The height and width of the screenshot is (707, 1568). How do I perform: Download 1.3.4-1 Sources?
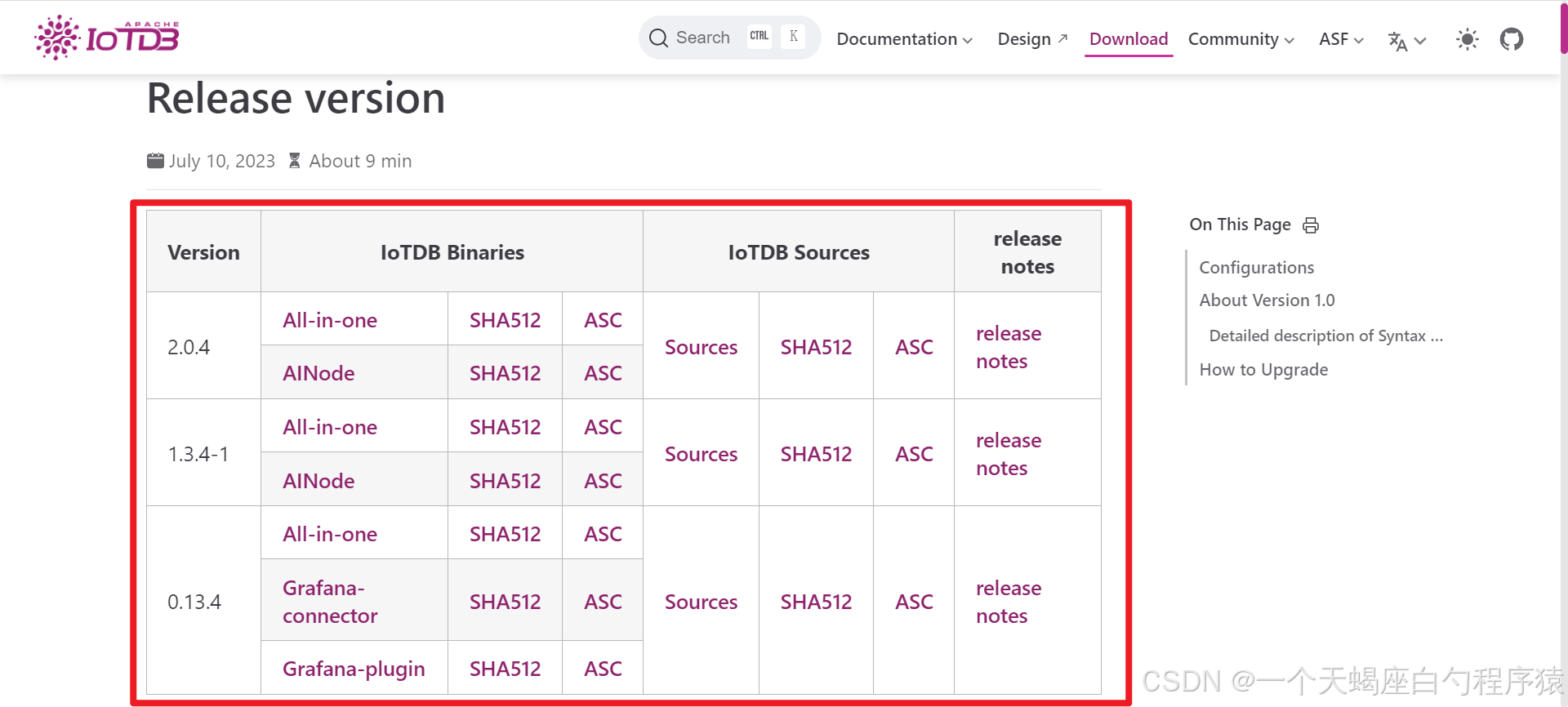[701, 454]
